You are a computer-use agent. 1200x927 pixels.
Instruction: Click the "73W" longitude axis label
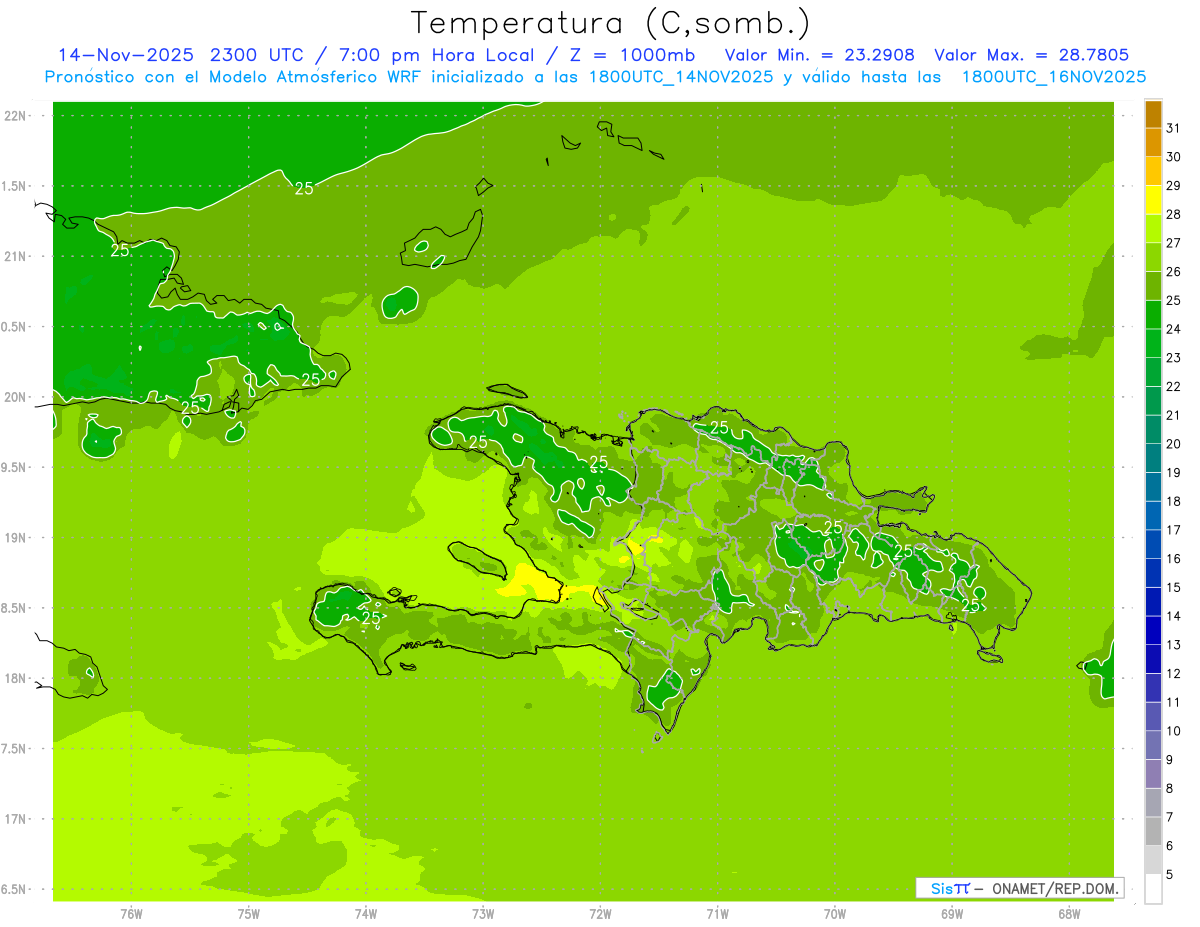click(x=483, y=915)
